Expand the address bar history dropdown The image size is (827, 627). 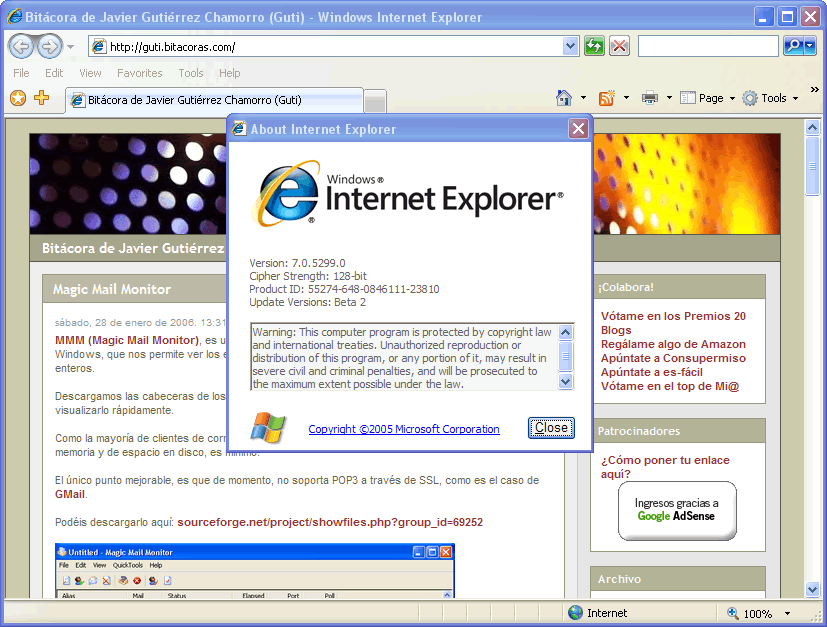click(x=570, y=46)
